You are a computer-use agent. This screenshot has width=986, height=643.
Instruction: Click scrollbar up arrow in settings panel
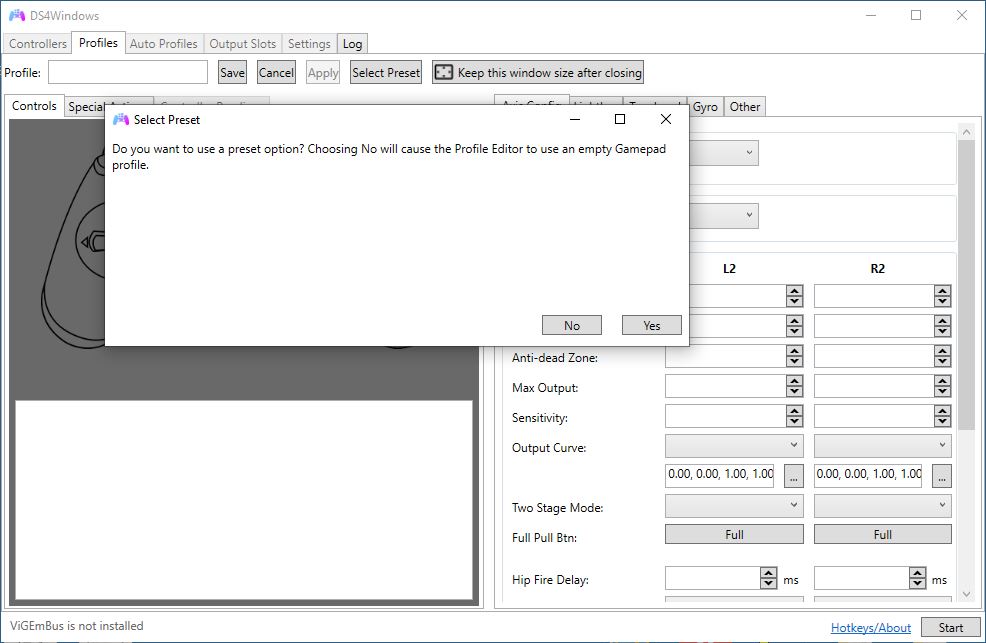tap(967, 131)
